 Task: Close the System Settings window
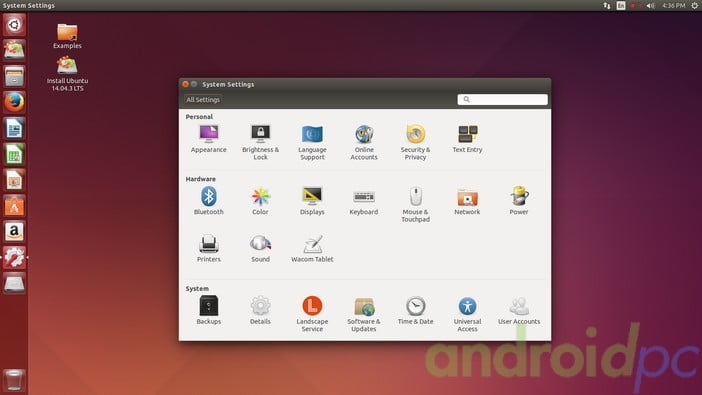185,84
